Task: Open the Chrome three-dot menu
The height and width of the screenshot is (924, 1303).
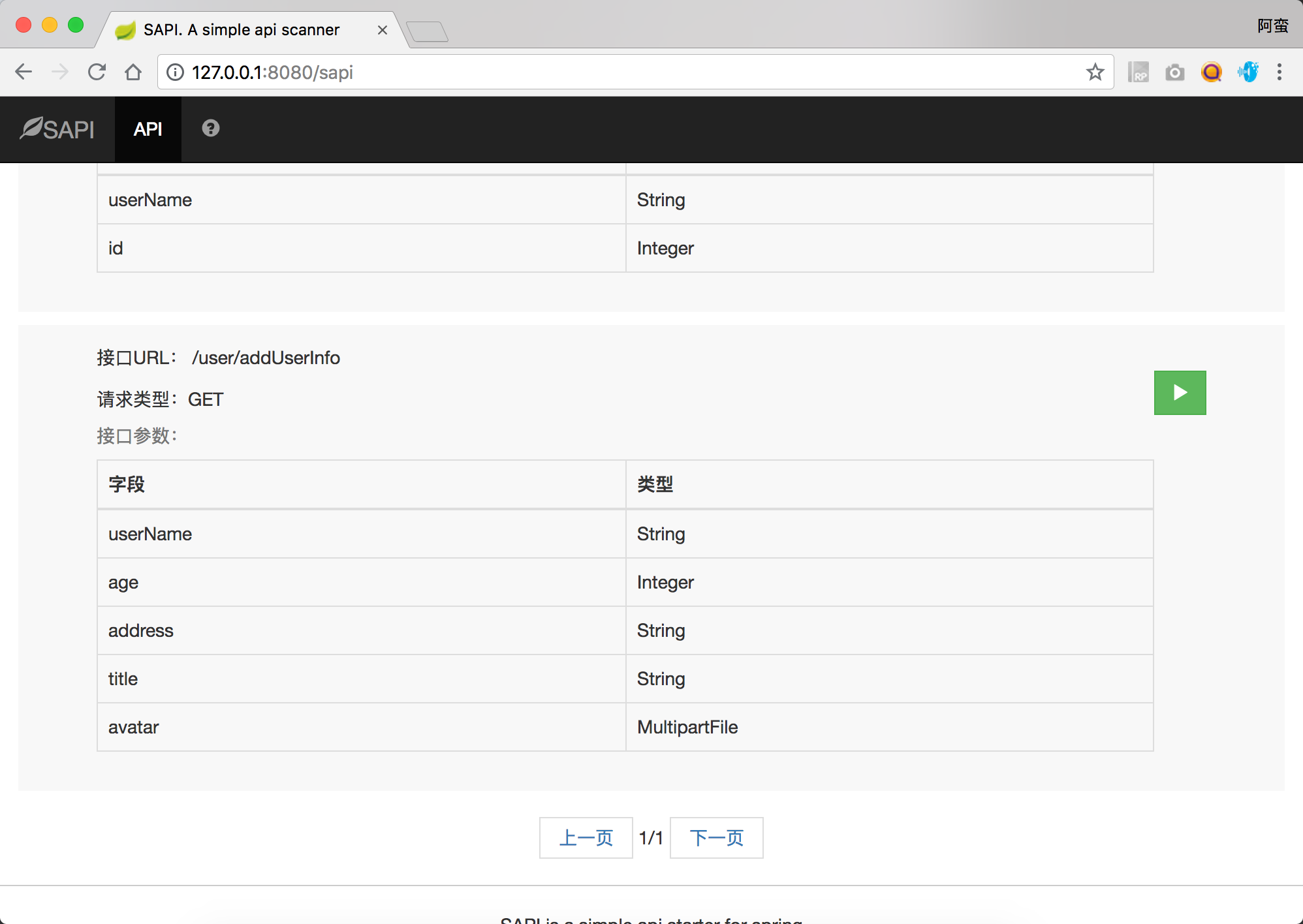Action: click(x=1279, y=72)
